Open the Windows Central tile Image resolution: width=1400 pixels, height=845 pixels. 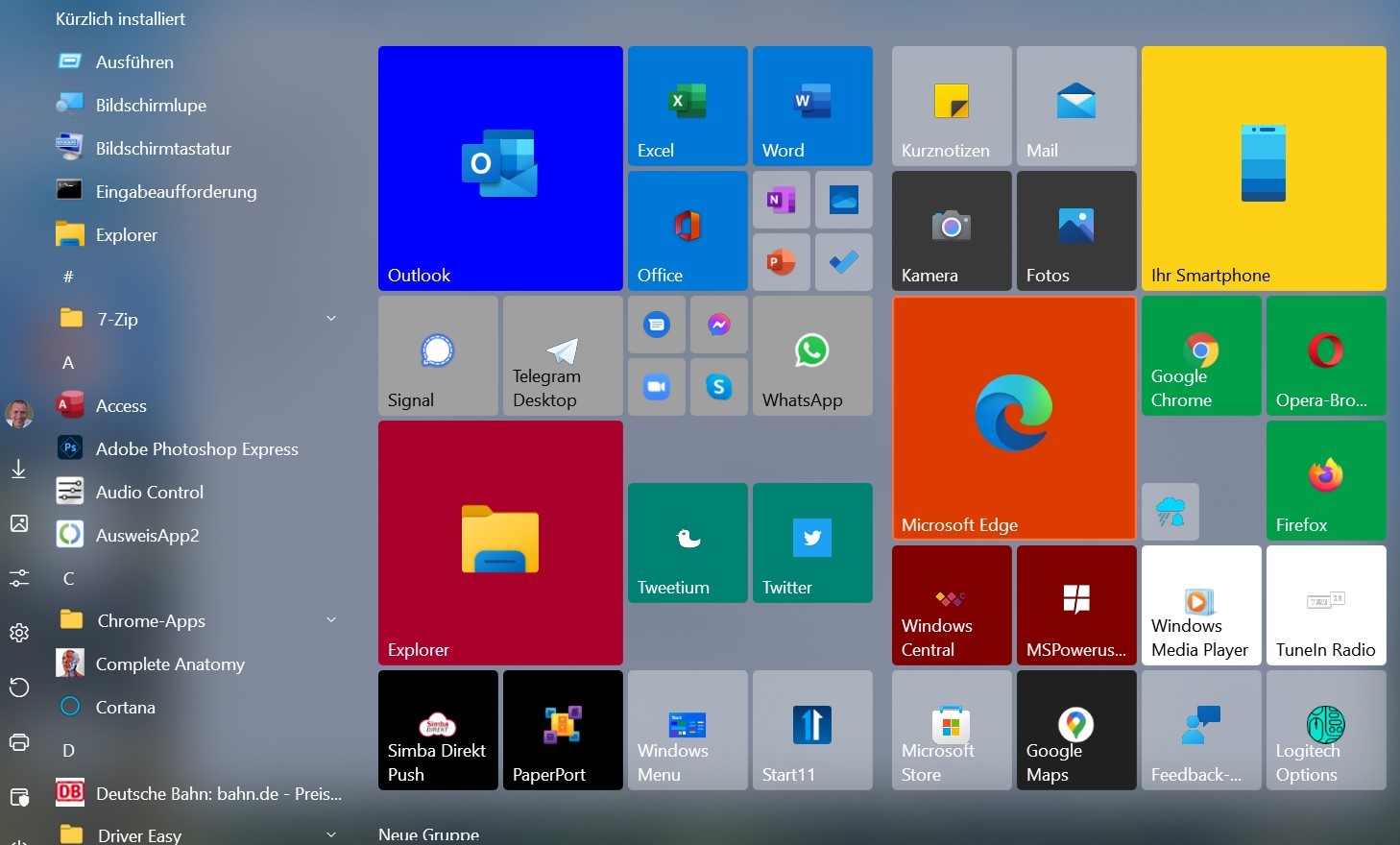click(x=952, y=605)
